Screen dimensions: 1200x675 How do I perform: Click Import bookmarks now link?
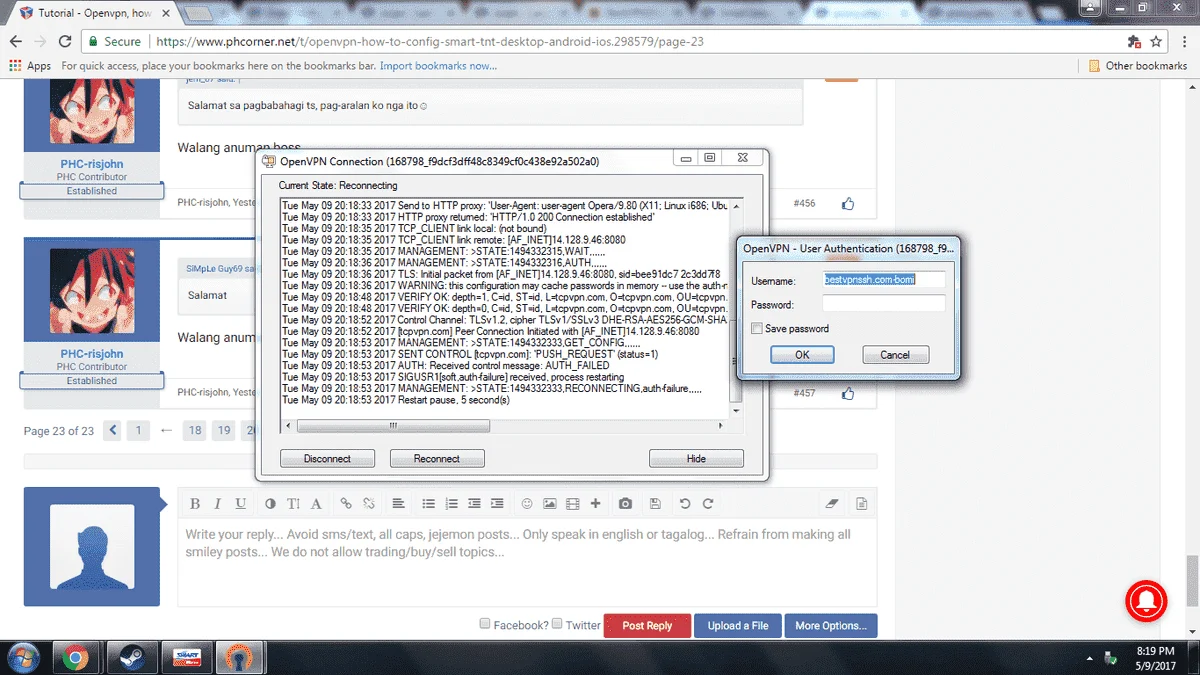(438, 66)
